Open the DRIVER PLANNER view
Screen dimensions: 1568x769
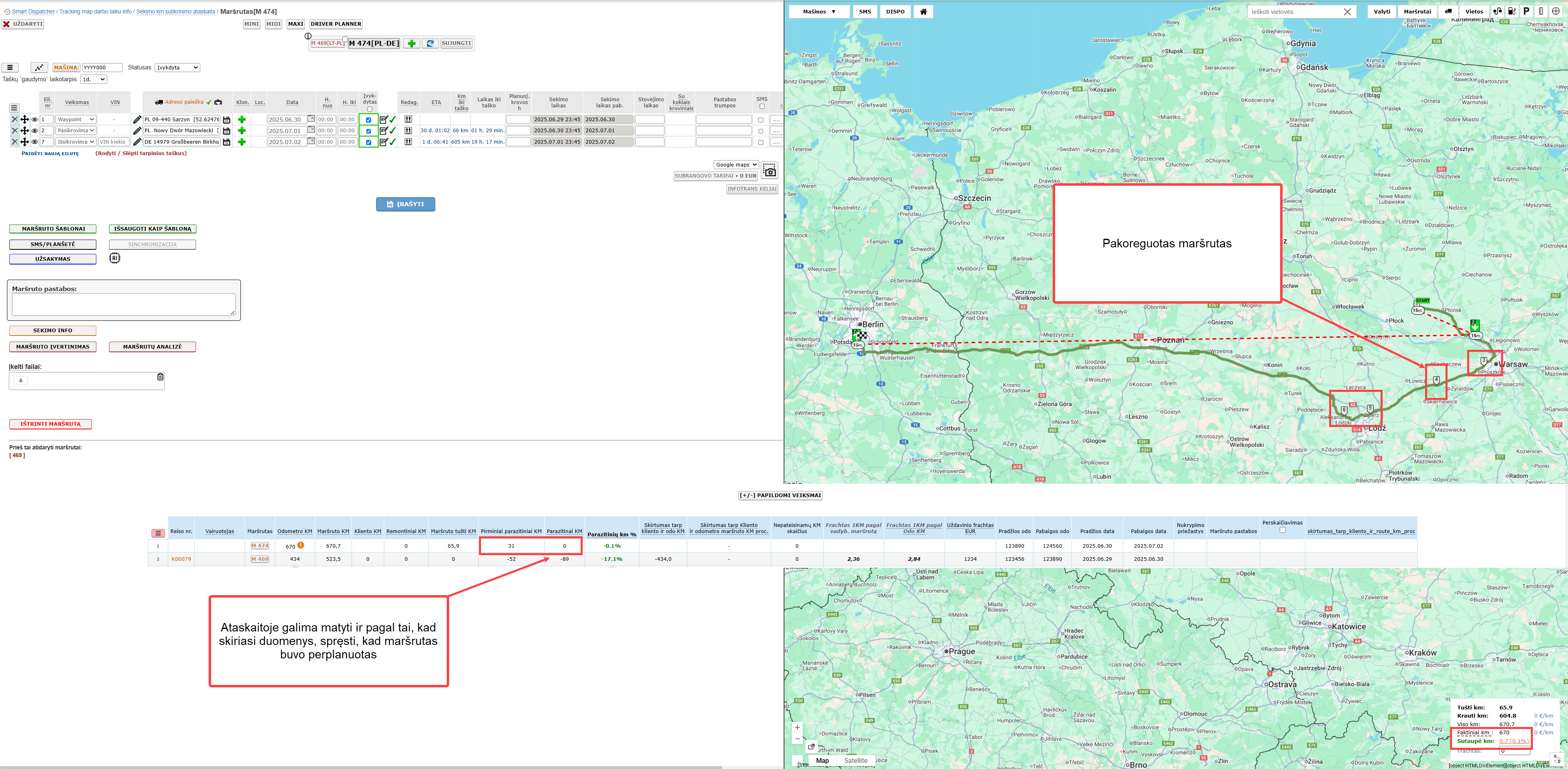[336, 24]
